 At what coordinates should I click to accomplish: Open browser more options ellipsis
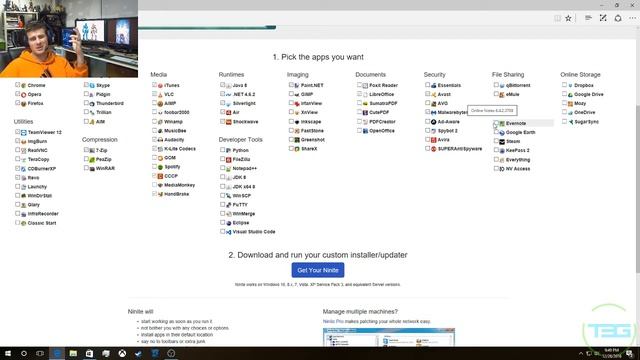[632, 18]
